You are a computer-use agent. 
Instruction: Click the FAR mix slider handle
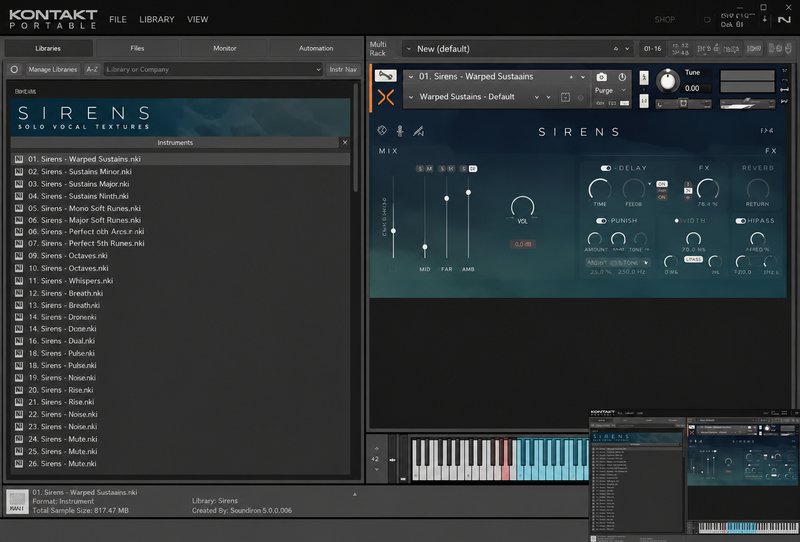coord(446,198)
